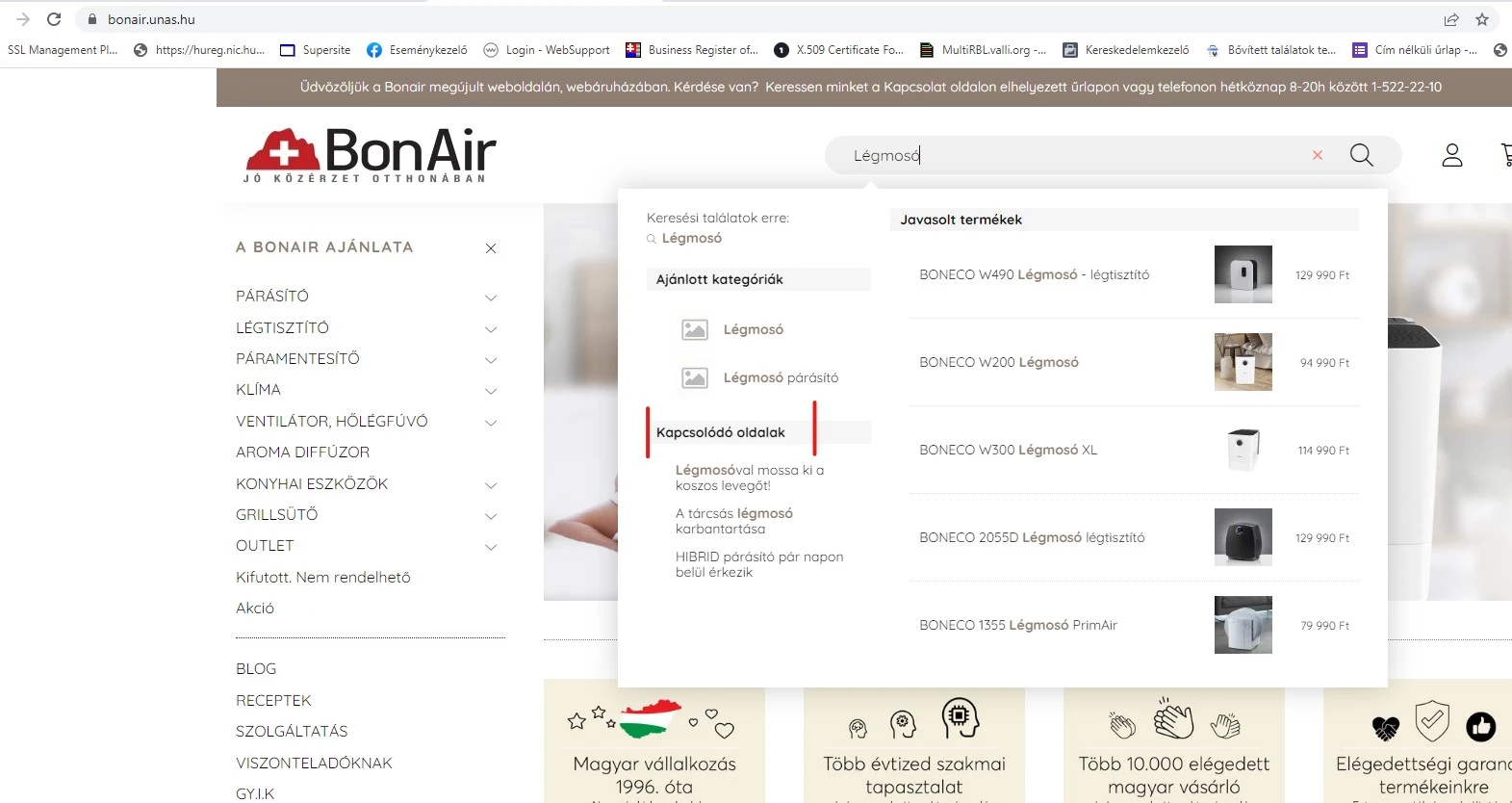Expand the PÁRÁSÍTÓ category chevron
The image size is (1512, 803).
pyautogui.click(x=491, y=298)
